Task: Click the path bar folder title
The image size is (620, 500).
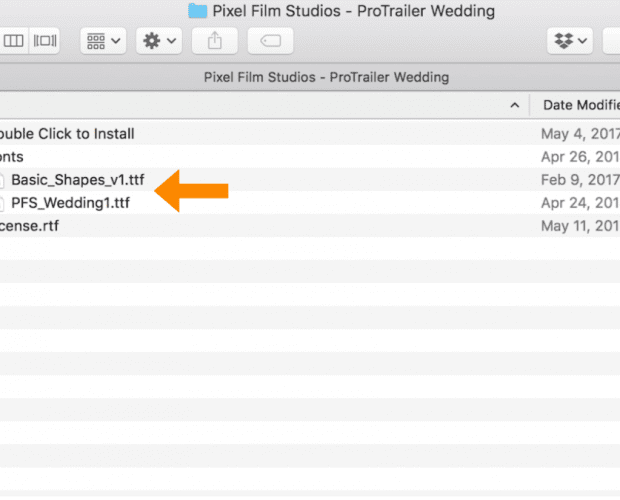Action: 326,77
